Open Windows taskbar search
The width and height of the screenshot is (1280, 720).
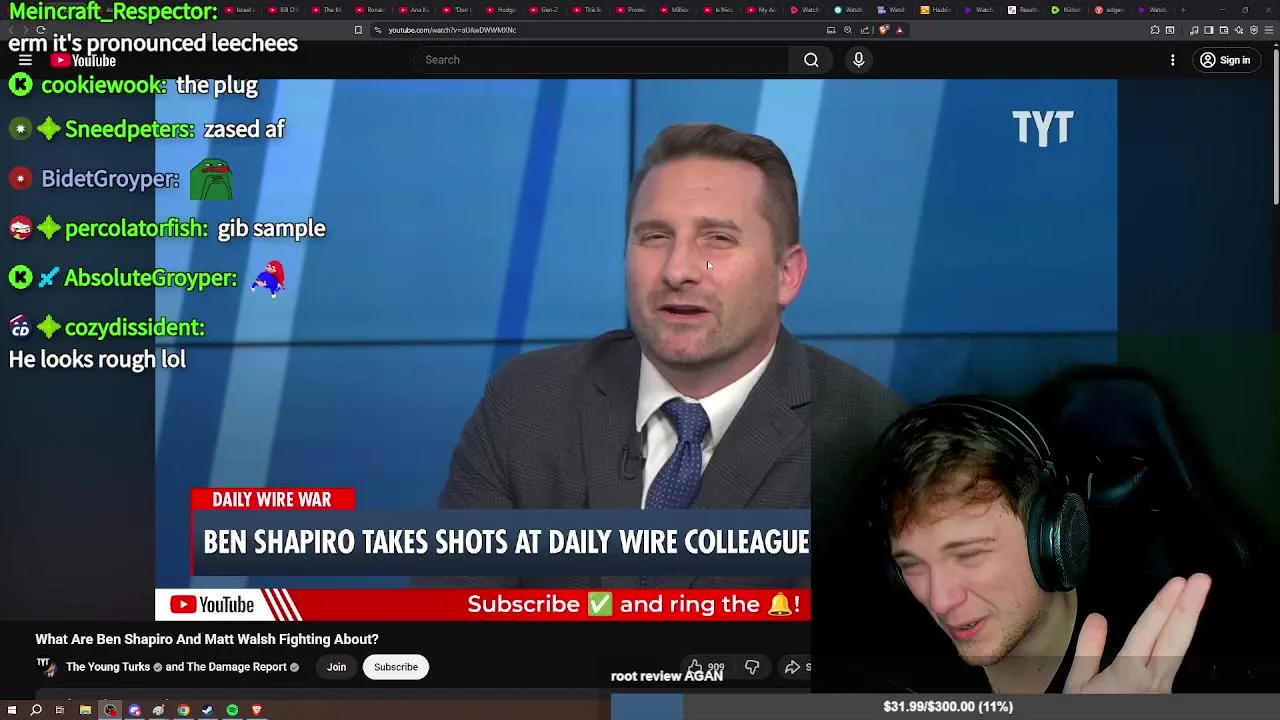coord(36,710)
